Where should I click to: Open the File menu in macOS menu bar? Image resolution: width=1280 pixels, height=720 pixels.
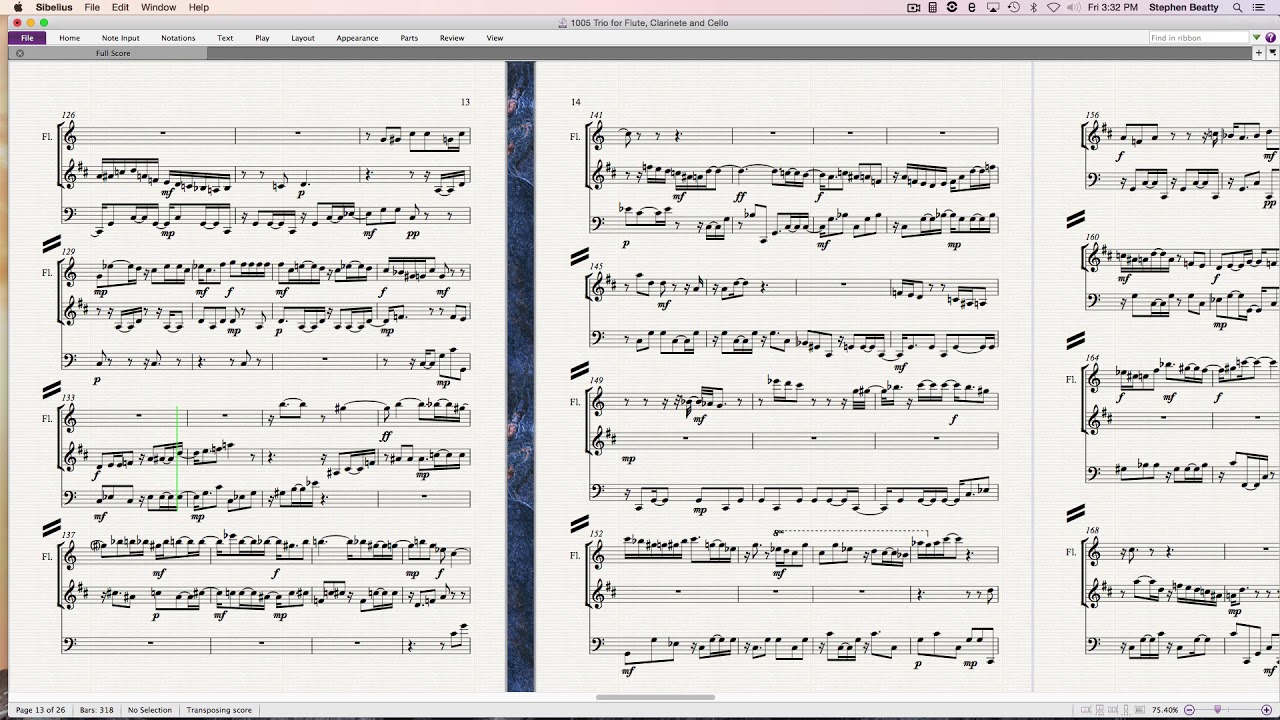92,7
